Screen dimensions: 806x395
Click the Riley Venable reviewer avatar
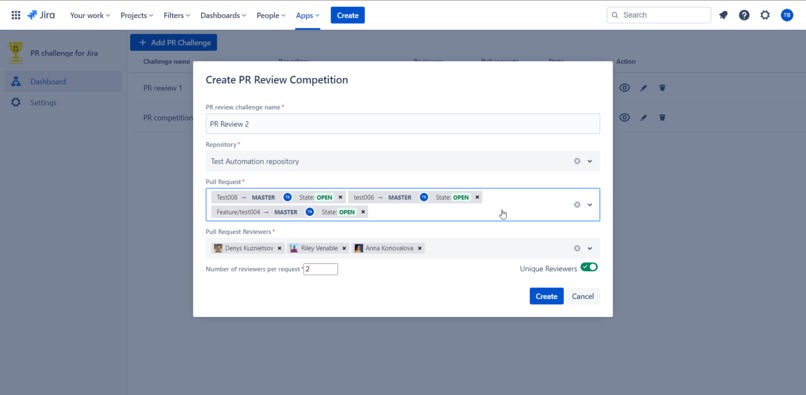294,248
